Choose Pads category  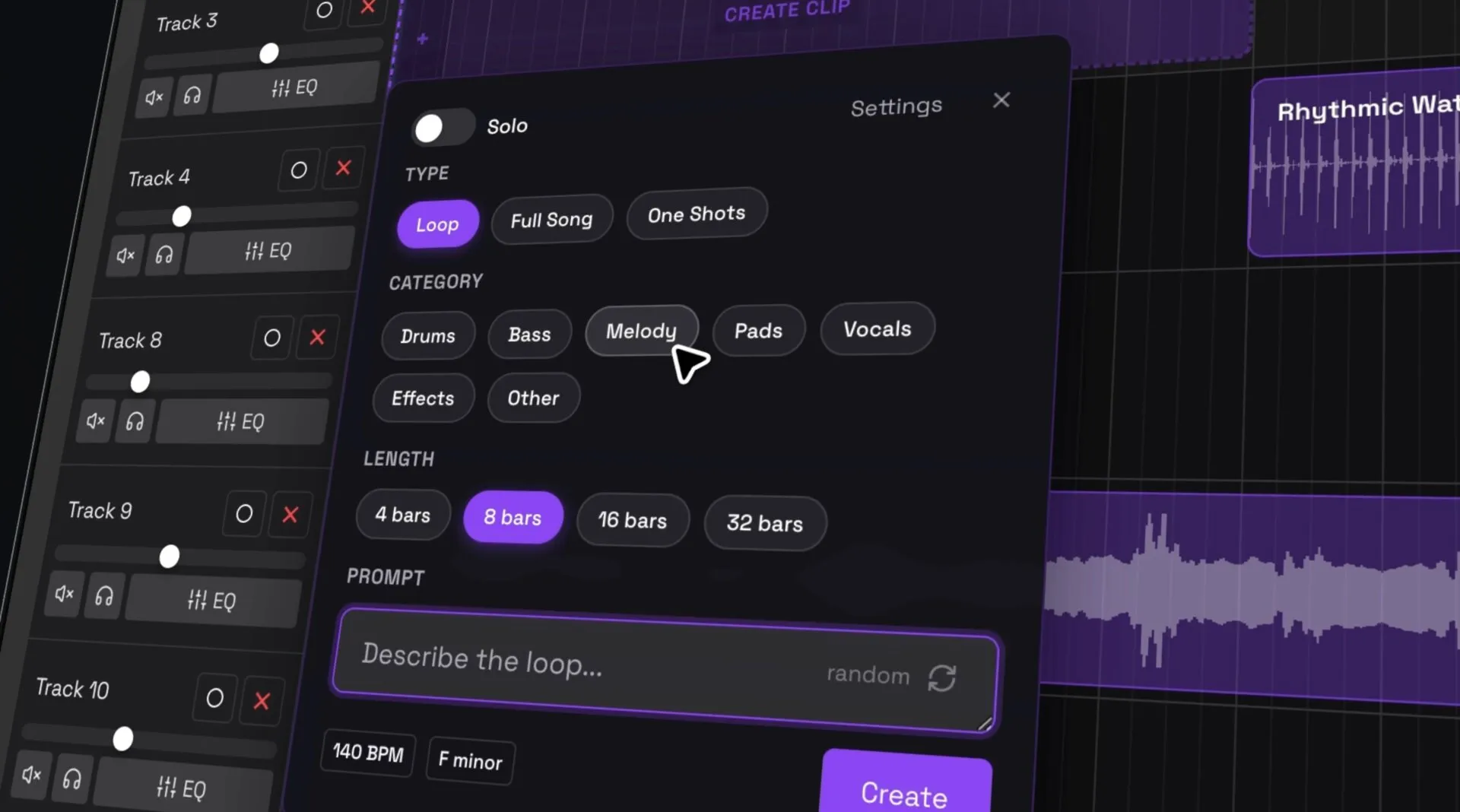point(758,330)
